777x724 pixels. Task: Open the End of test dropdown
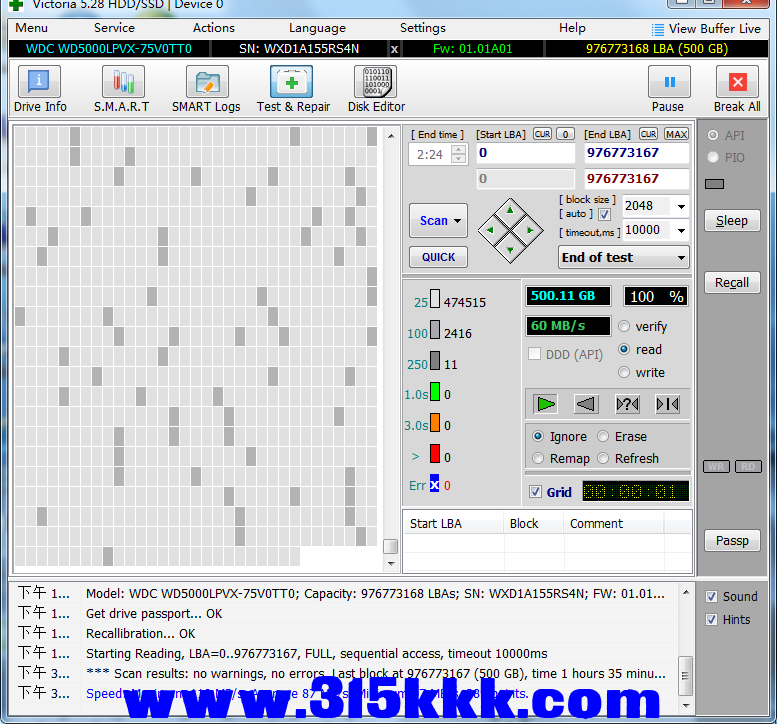623,257
